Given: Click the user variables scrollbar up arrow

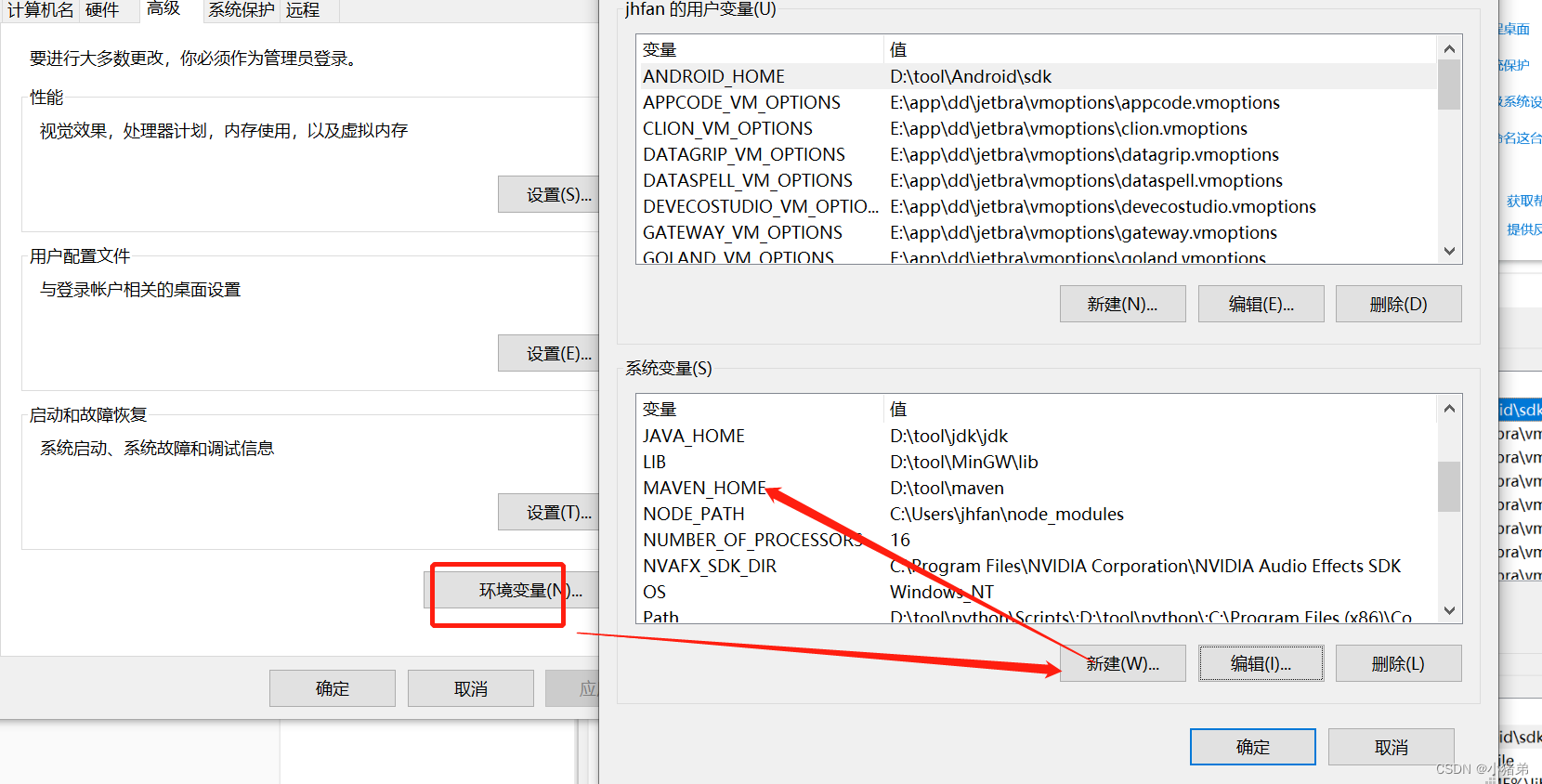Looking at the screenshot, I should click(x=1449, y=48).
